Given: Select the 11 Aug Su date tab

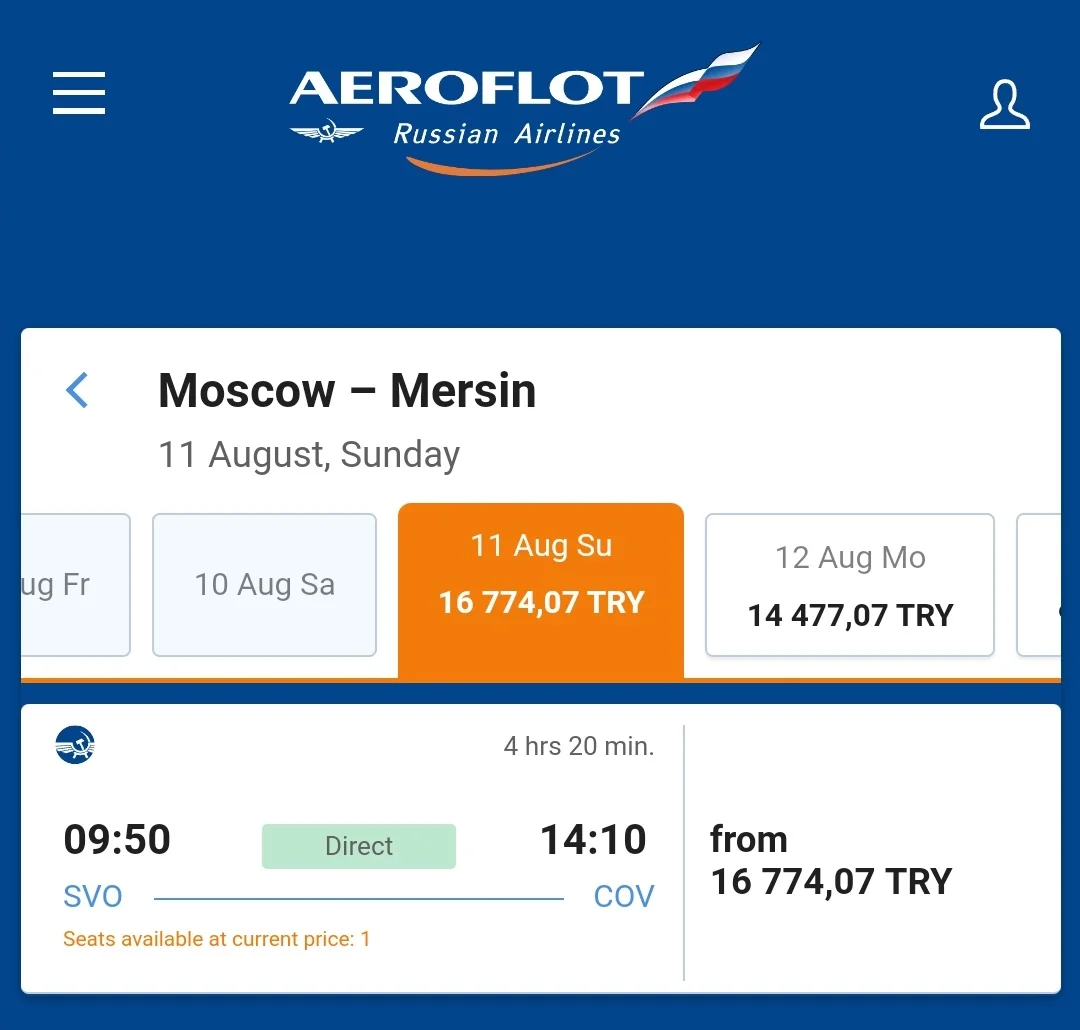Looking at the screenshot, I should tap(541, 575).
